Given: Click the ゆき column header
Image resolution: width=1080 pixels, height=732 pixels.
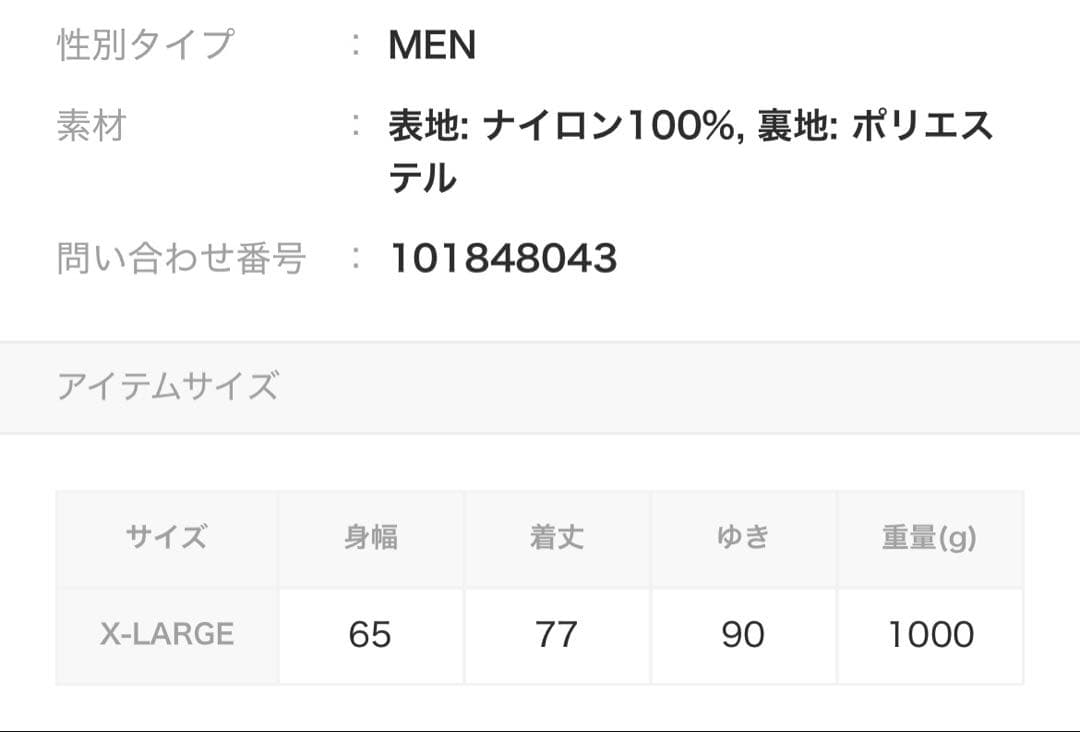Looking at the screenshot, I should 743,538.
